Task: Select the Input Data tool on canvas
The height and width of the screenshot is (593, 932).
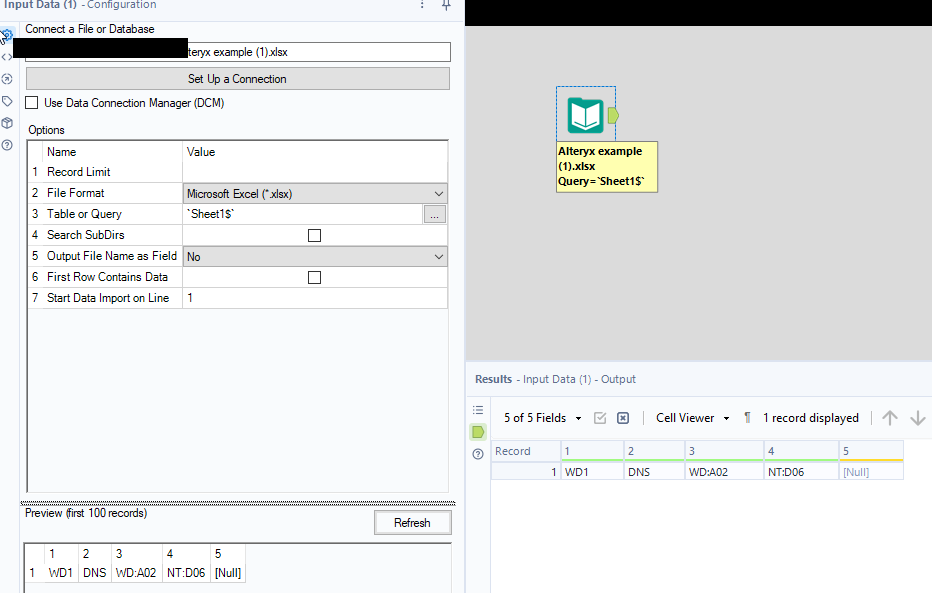Action: point(585,115)
